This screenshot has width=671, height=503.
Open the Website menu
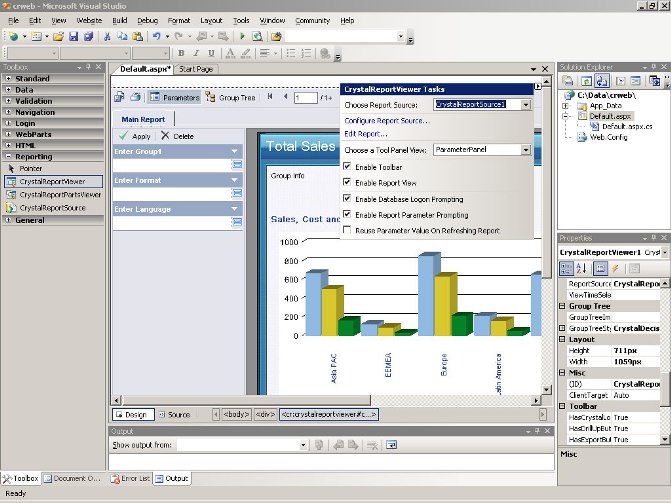89,20
